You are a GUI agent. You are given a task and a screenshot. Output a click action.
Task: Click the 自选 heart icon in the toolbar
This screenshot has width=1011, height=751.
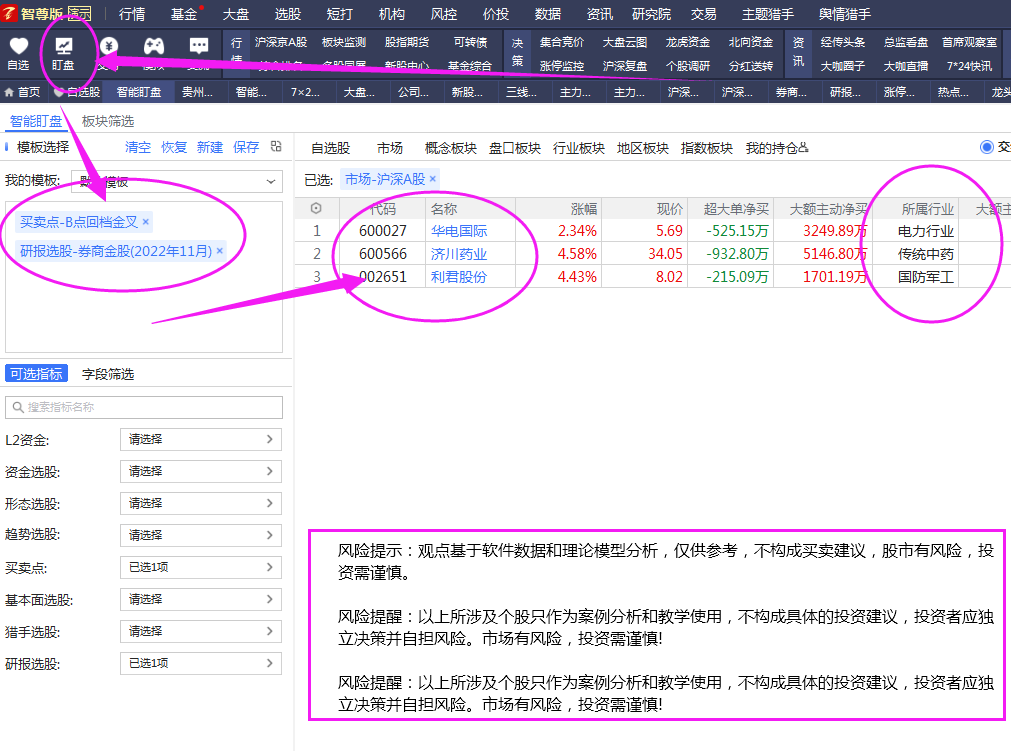coord(19,46)
